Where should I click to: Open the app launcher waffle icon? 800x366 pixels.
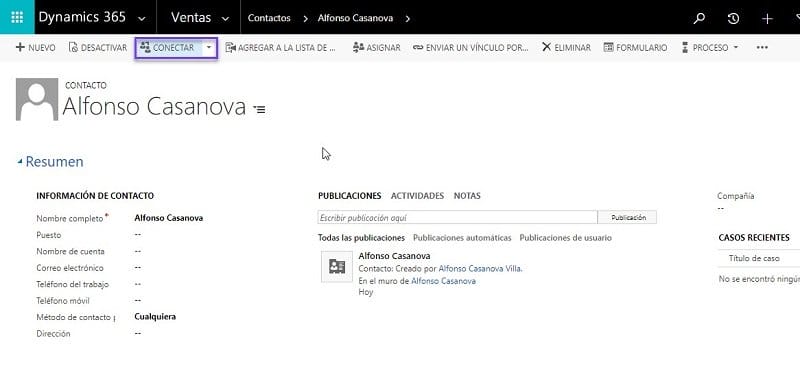(17, 17)
